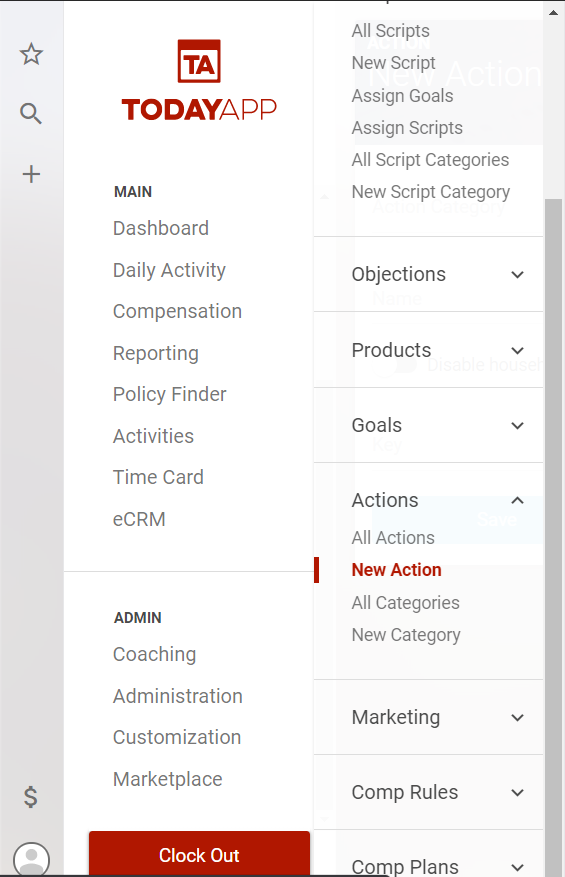The width and height of the screenshot is (565, 877).
Task: Open the Customization admin menu item
Action: click(x=177, y=737)
